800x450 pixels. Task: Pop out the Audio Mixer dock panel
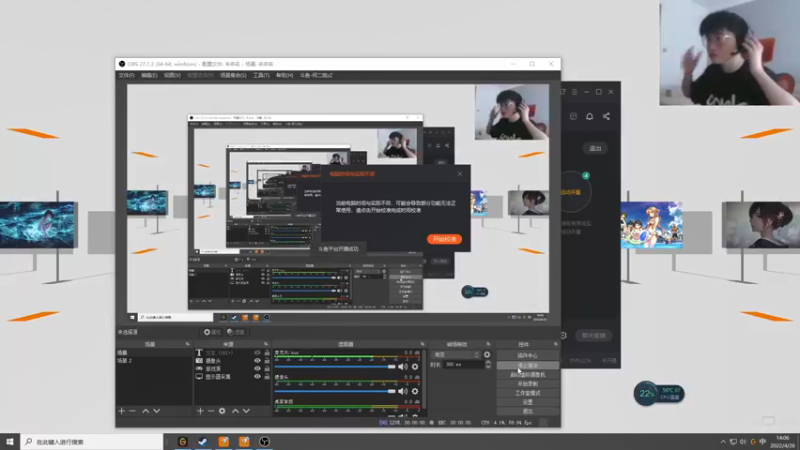tap(422, 344)
